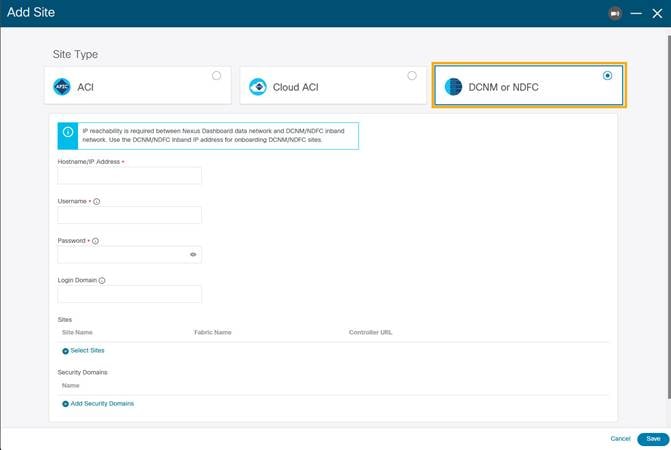Open the Password help info icon
The width and height of the screenshot is (671, 450).
tap(95, 241)
